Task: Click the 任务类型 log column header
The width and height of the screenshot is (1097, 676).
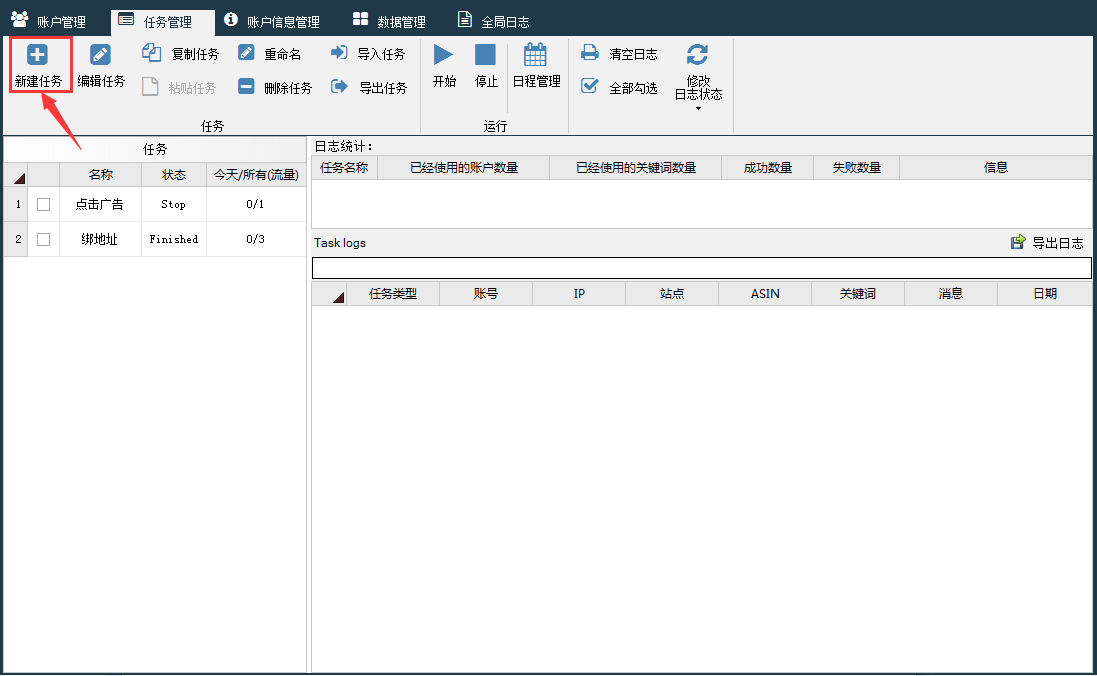Action: (x=393, y=294)
